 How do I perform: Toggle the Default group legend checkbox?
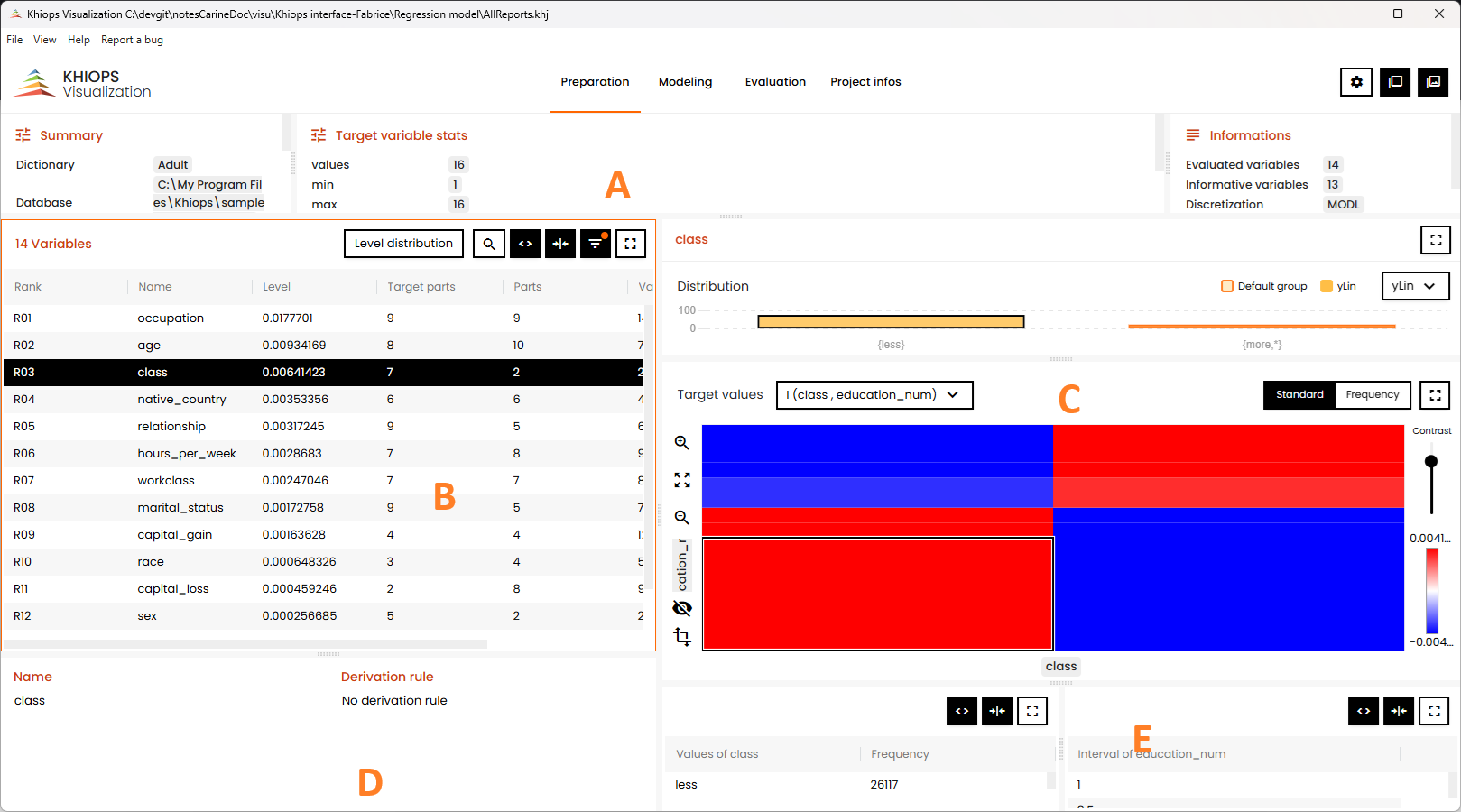click(x=1227, y=286)
